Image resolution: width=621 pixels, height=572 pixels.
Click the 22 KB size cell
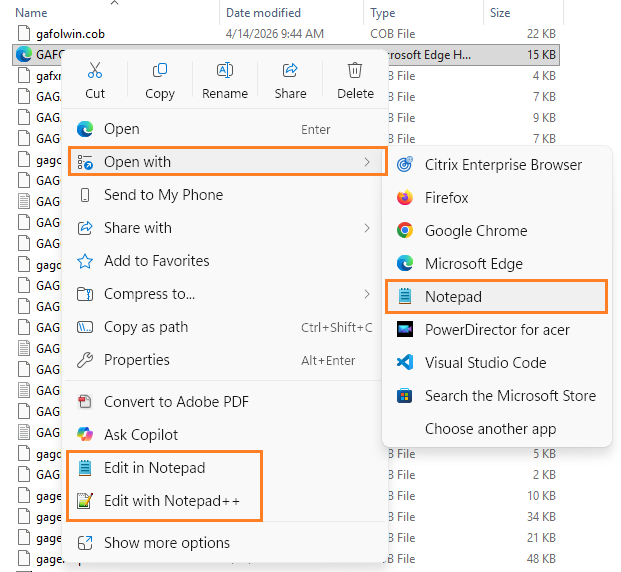coord(541,34)
